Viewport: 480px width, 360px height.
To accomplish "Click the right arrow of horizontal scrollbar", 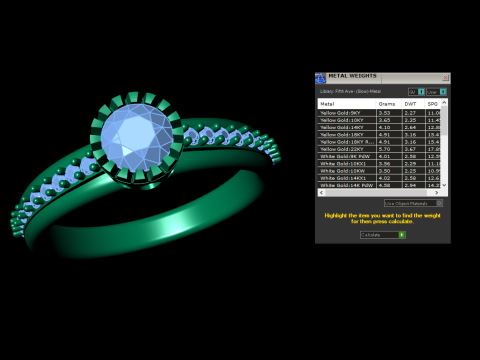I will 437,193.
